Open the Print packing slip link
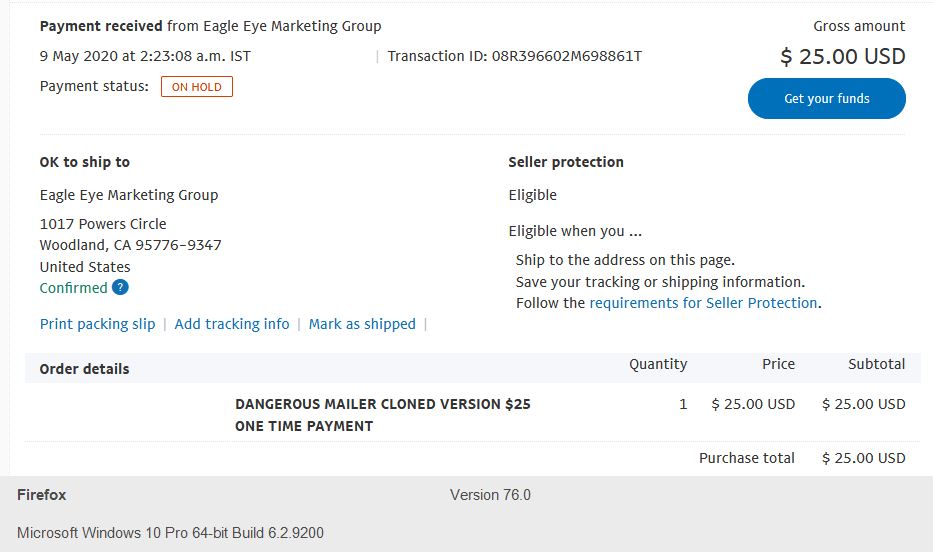Viewport: 933px width, 552px height. [98, 324]
